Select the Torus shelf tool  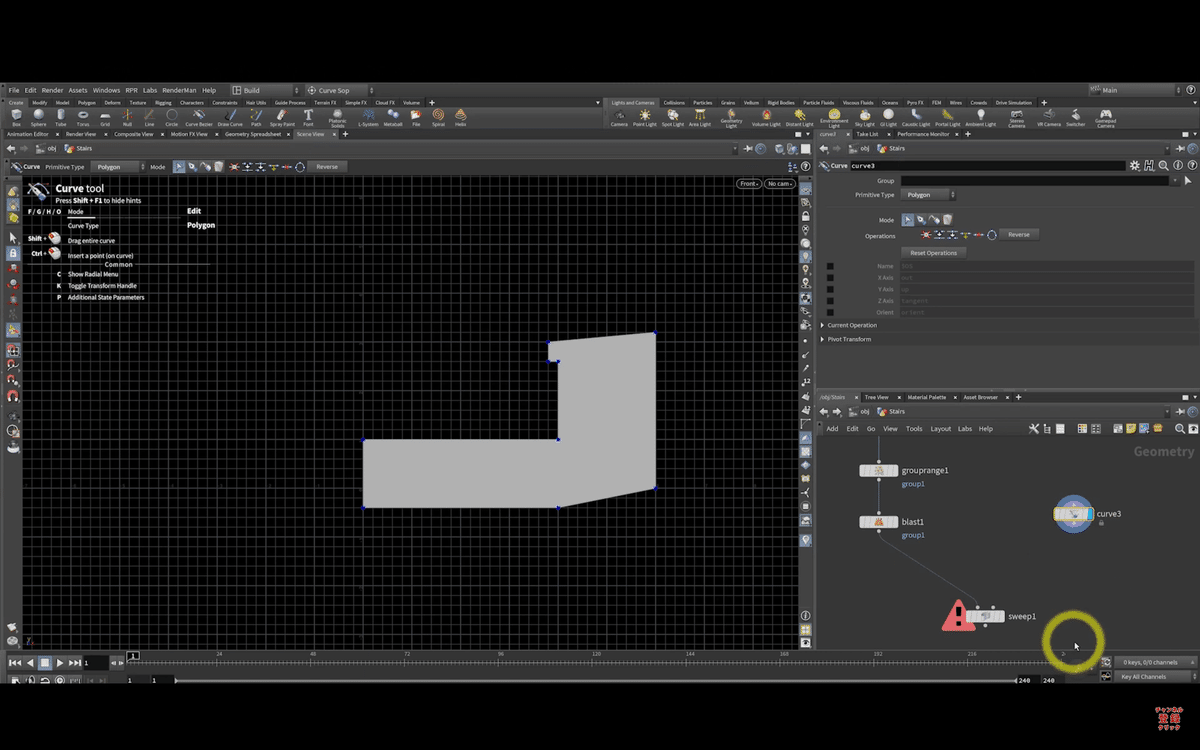point(83,118)
